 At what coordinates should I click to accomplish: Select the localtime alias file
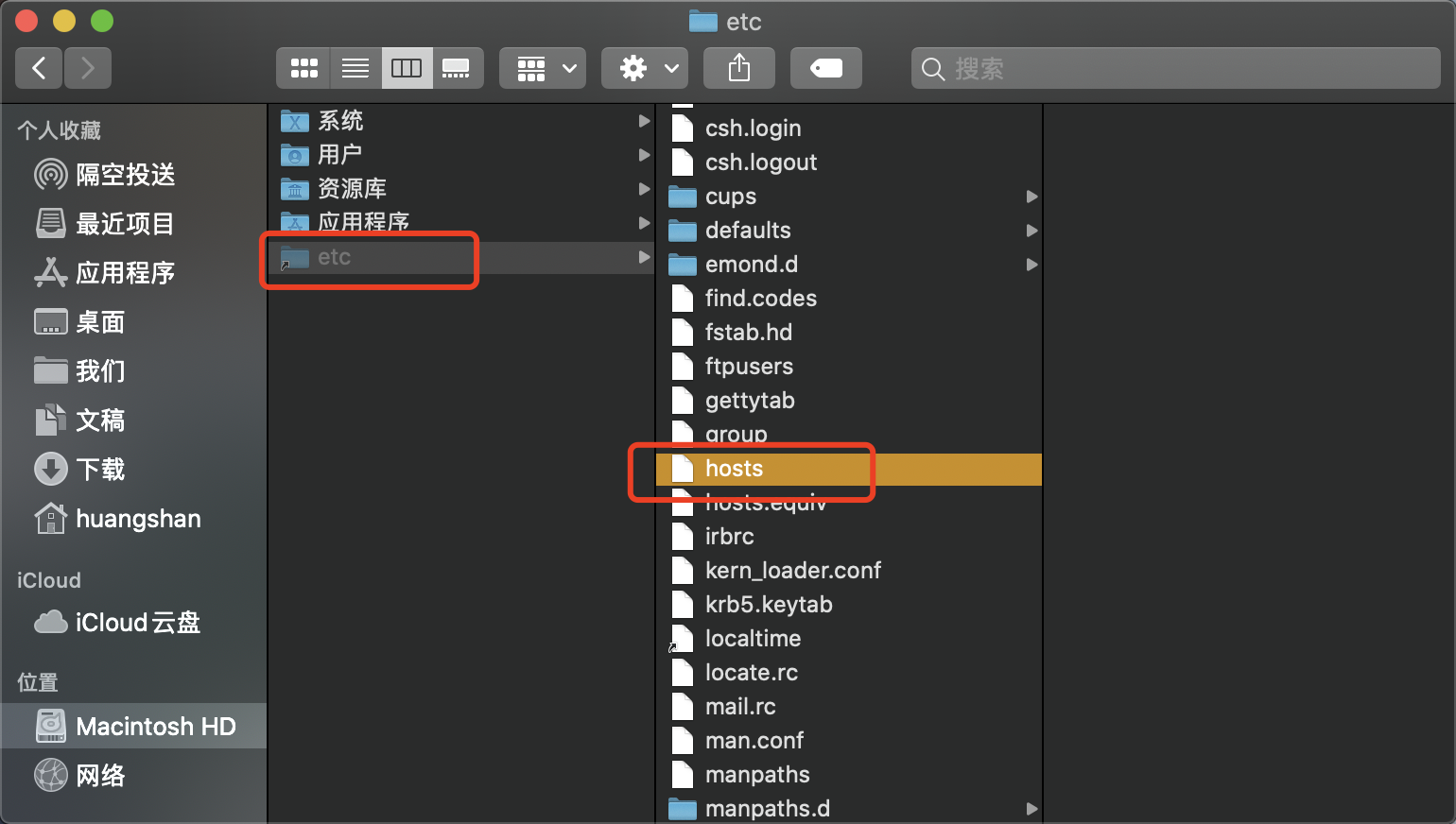(x=849, y=639)
